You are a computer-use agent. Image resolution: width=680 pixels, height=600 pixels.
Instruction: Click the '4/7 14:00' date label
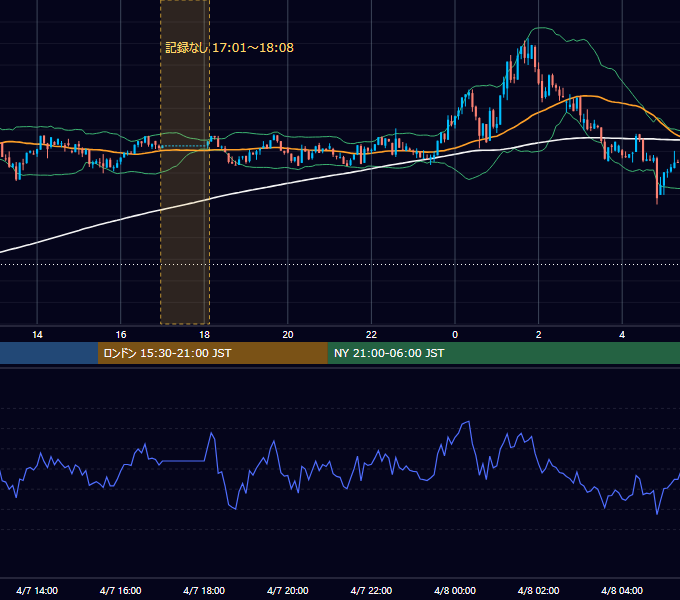tap(37, 590)
